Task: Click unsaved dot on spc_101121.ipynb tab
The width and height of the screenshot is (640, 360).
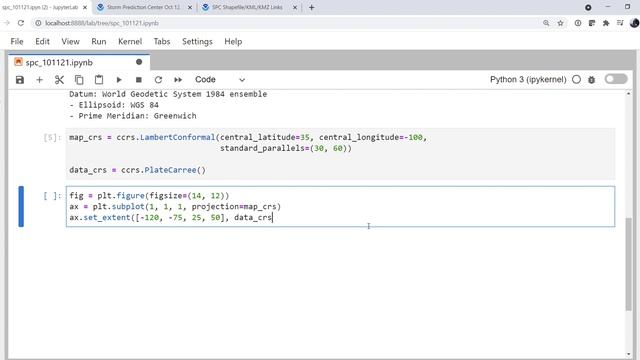Action: pyautogui.click(x=139, y=62)
